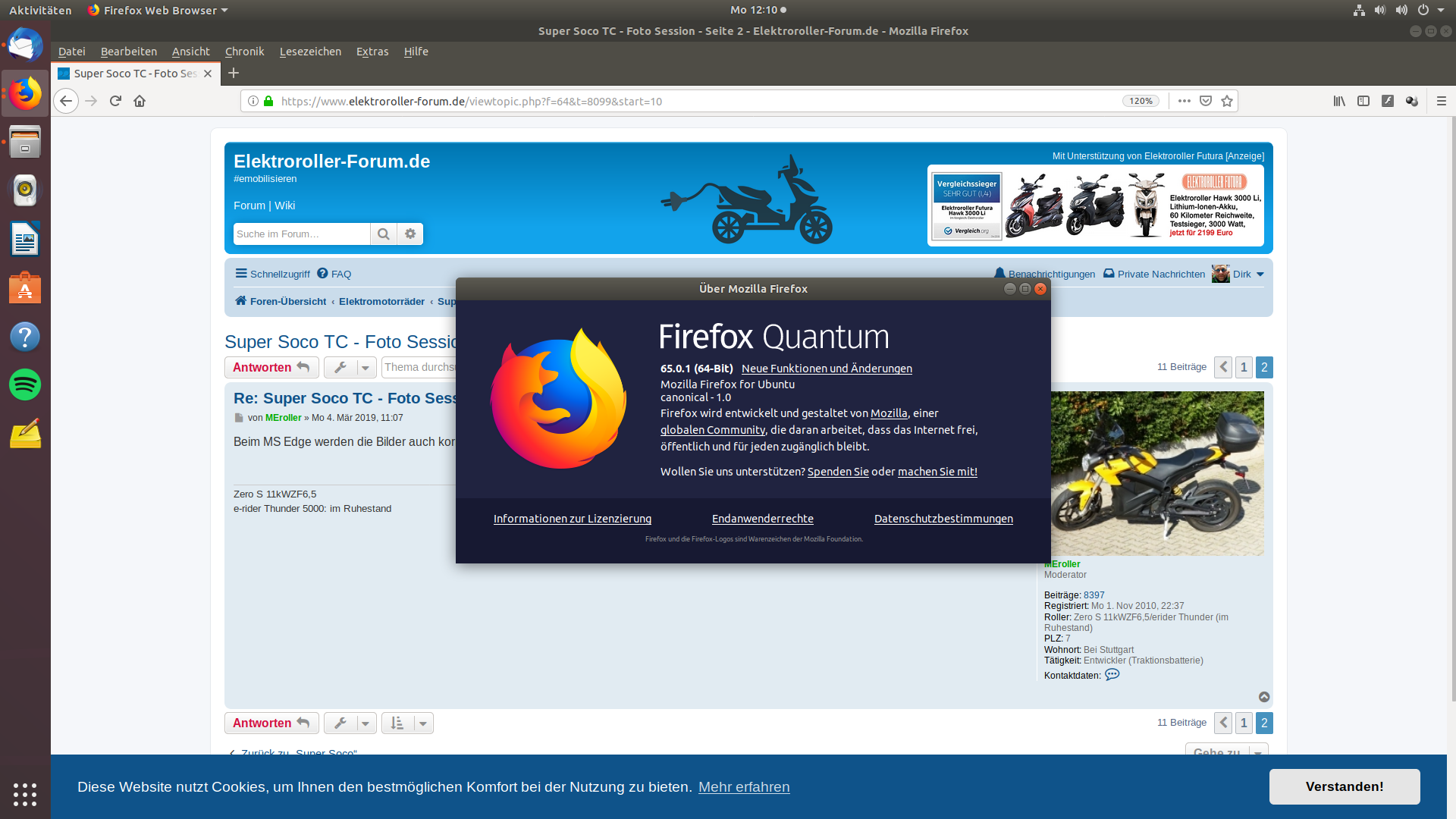Open advanced search gear icon
The height and width of the screenshot is (819, 1456).
tap(410, 234)
